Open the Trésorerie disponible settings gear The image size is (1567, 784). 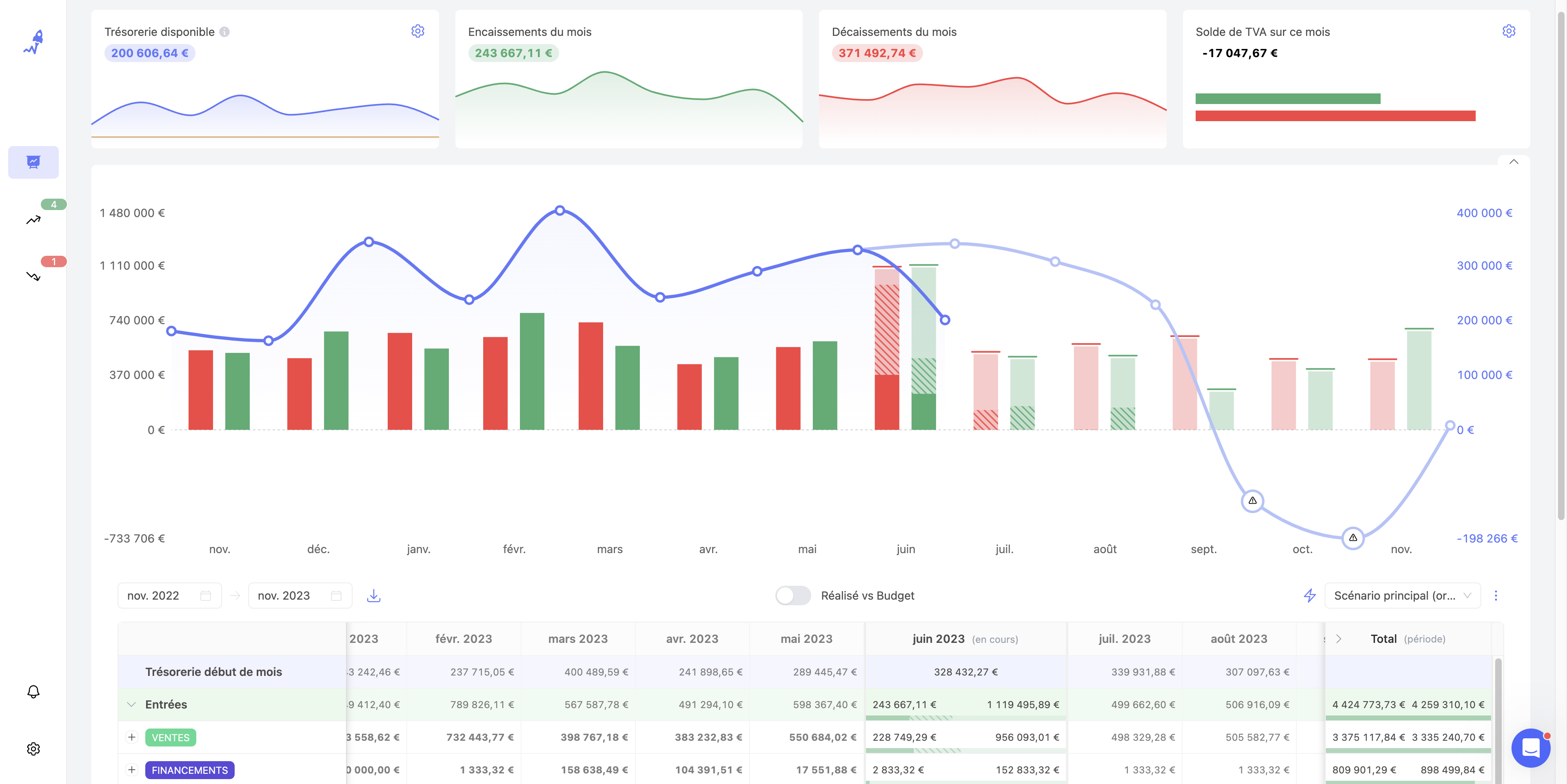pos(417,31)
